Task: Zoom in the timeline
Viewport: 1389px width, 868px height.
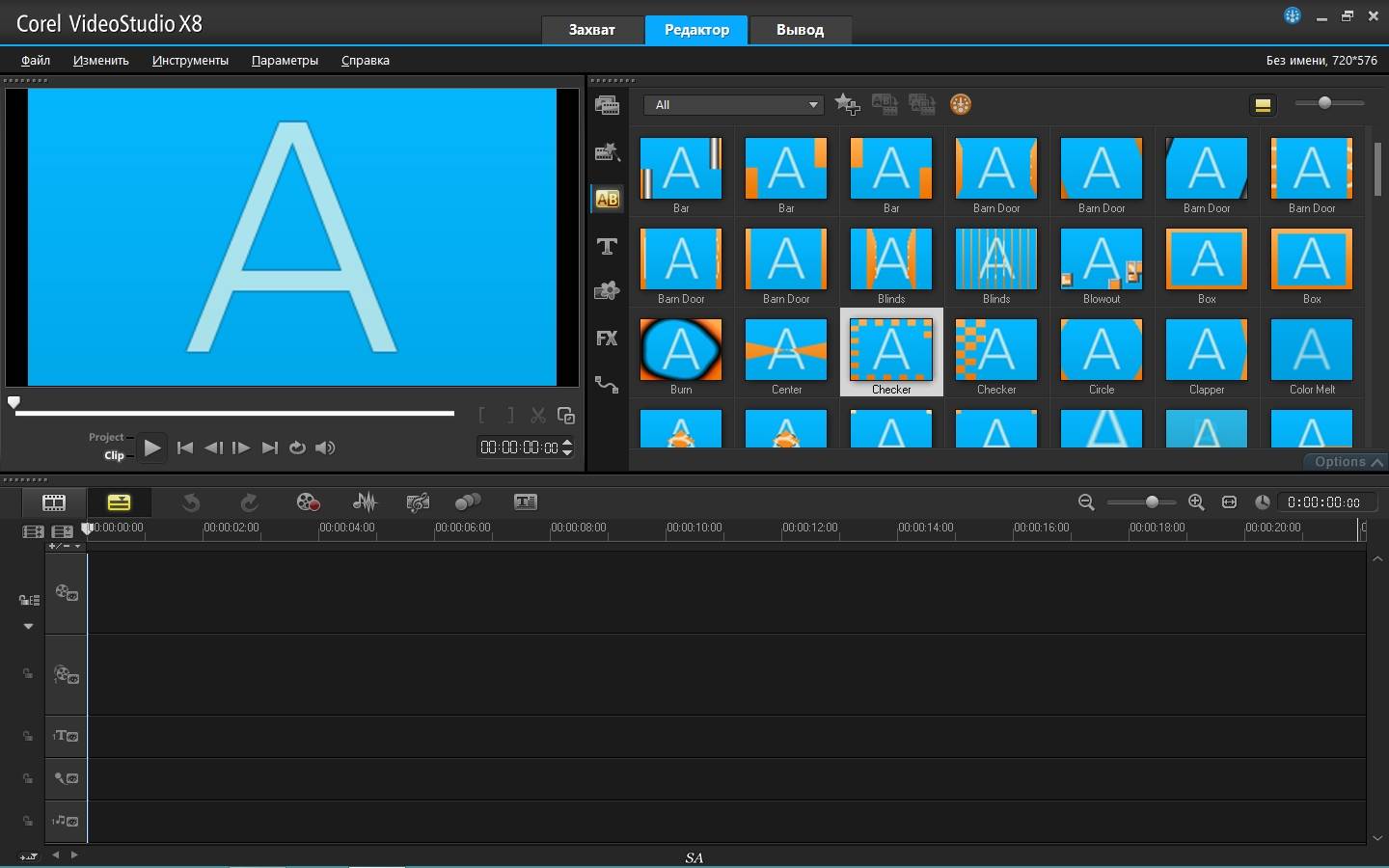Action: pos(1196,502)
